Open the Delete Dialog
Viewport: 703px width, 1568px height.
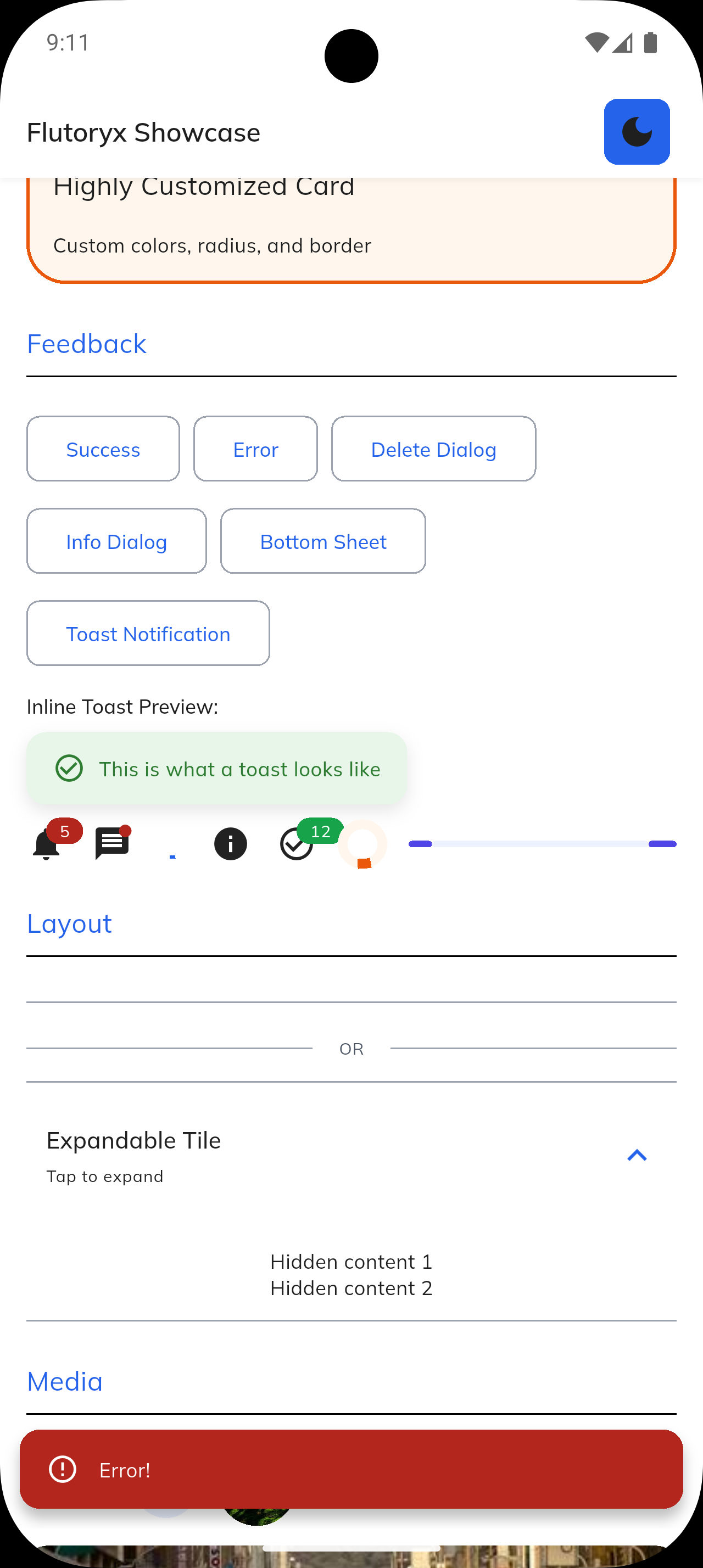pyautogui.click(x=433, y=449)
